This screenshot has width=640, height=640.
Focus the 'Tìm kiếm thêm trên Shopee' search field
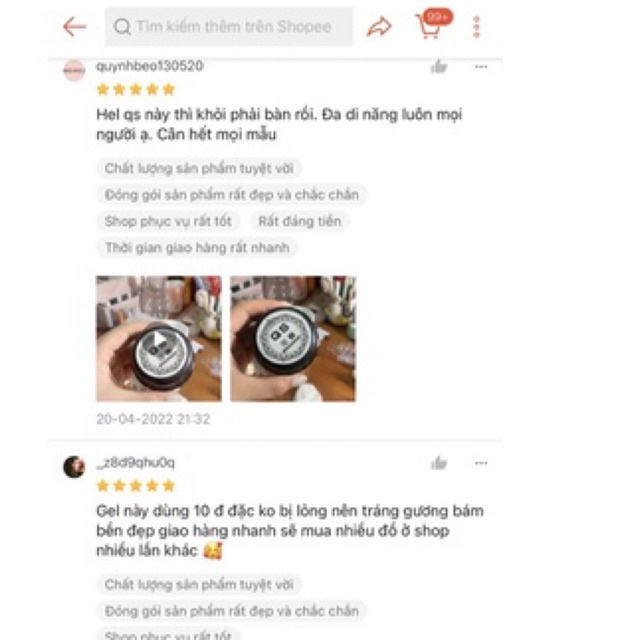click(229, 27)
